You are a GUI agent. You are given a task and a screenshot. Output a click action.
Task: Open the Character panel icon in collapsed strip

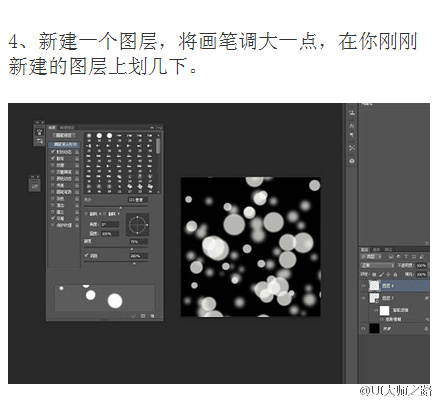coord(352,126)
